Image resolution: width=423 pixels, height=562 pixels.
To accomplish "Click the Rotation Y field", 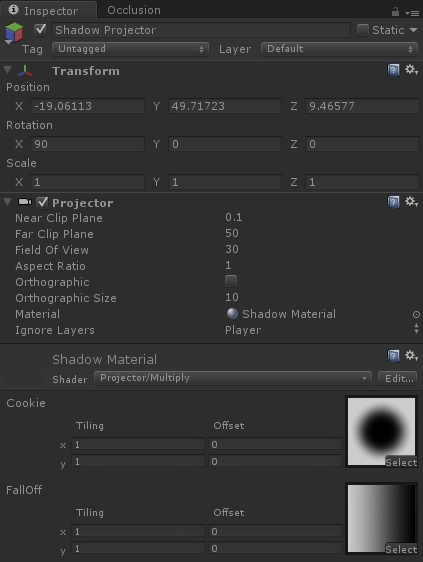I will (225, 144).
